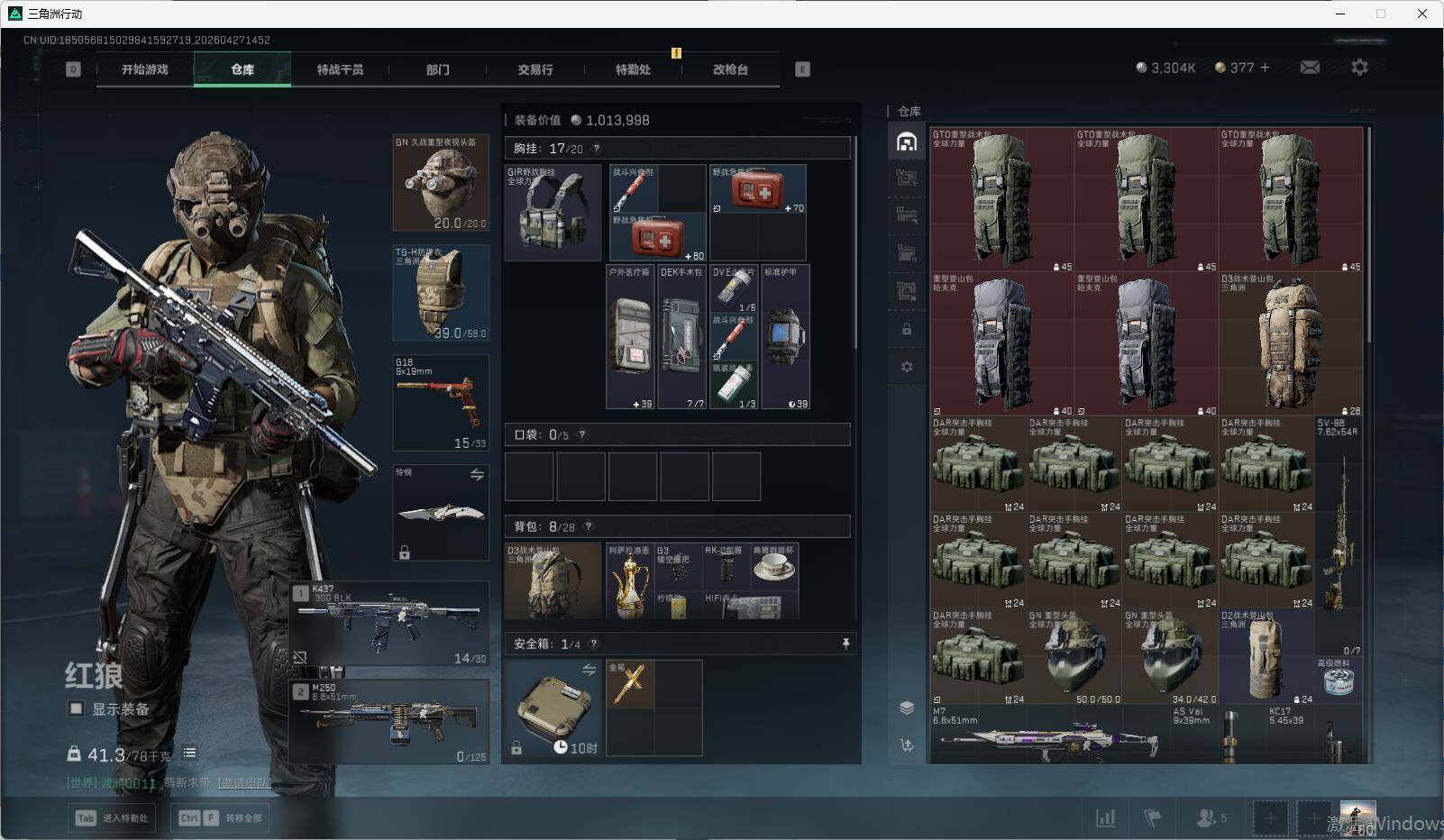Select the D2战术登山包 in stash
This screenshot has width=1444, height=840.
tap(1266, 657)
